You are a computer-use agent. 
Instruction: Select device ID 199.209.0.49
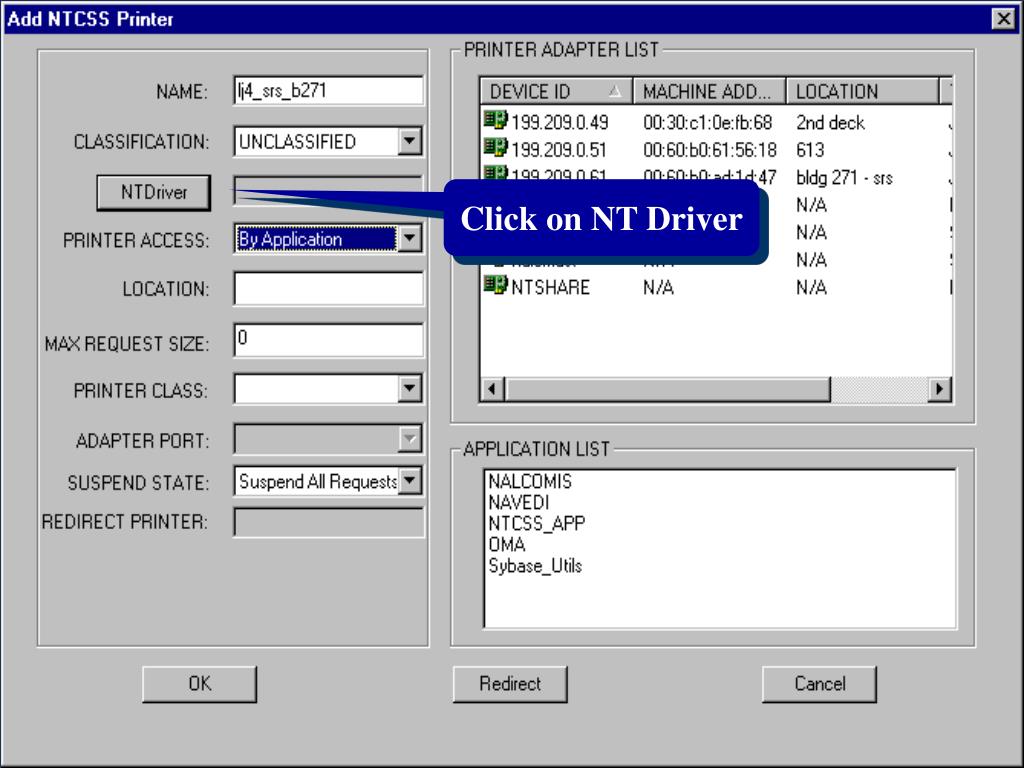tap(560, 123)
